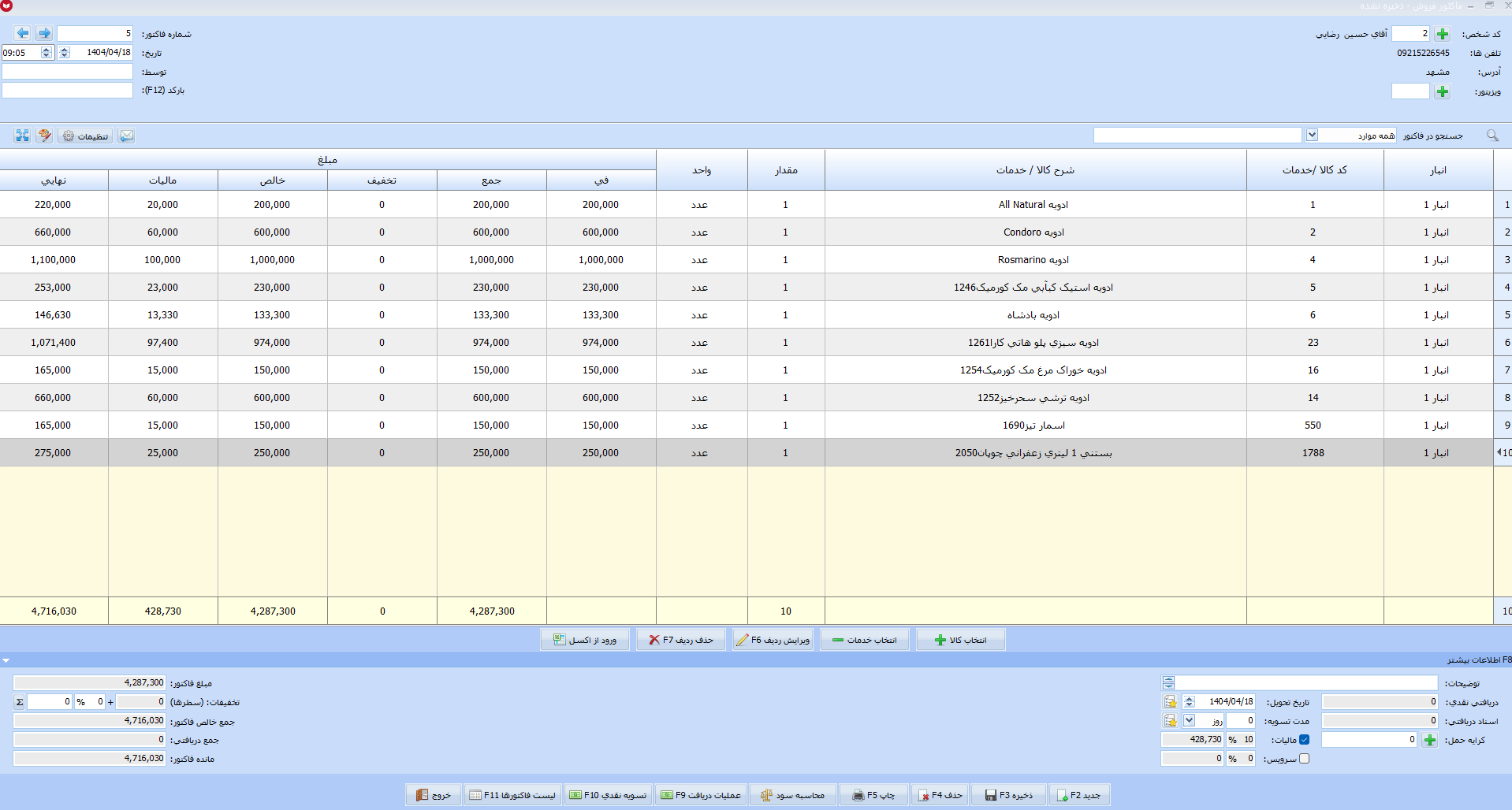Click green plus beside visitor (ویزیتور) field
The width and height of the screenshot is (1512, 810).
tap(1442, 91)
